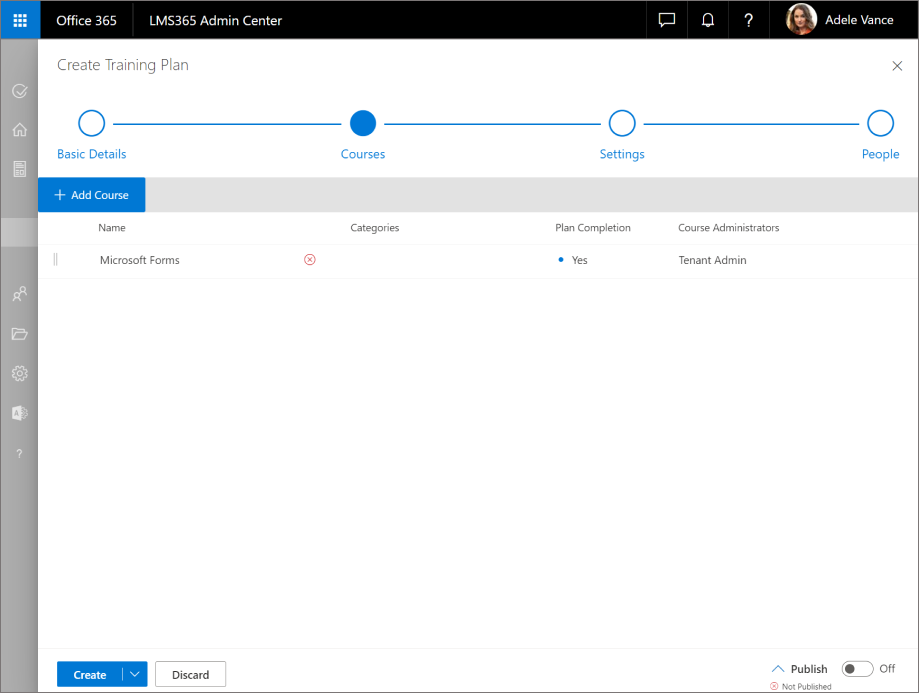Close the Create Training Plan panel
This screenshot has width=919, height=693.
coord(897,66)
